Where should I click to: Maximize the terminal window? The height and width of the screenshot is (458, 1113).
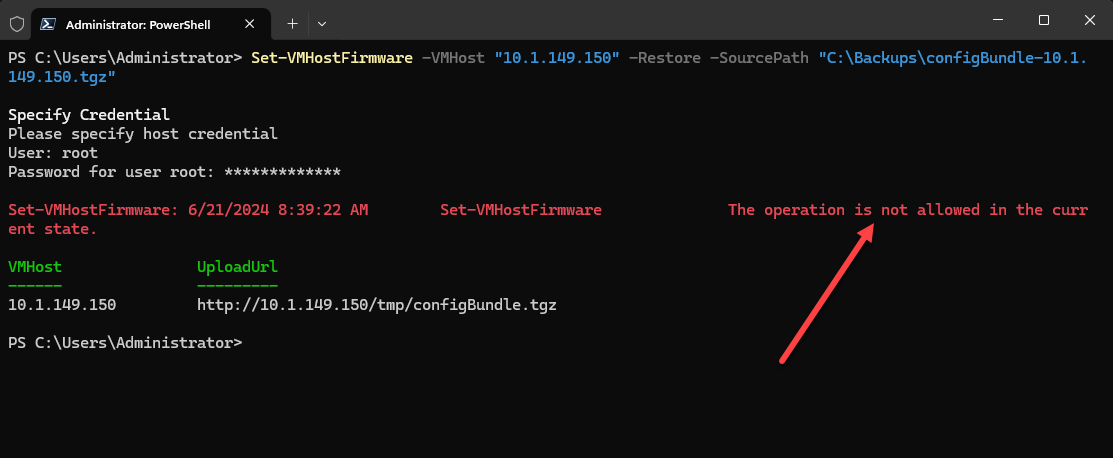point(1044,20)
